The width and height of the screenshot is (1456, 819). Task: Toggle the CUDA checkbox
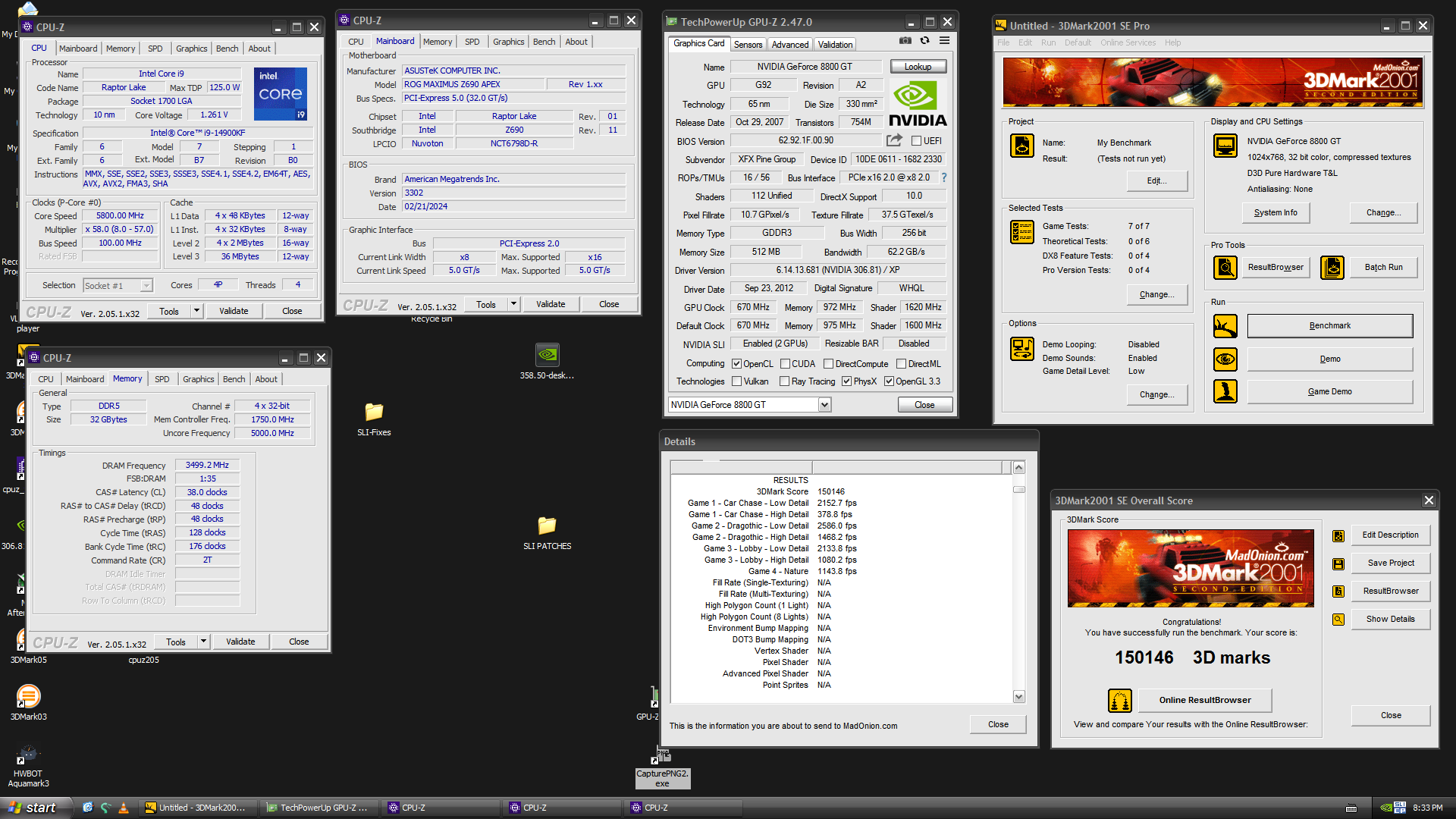point(785,364)
